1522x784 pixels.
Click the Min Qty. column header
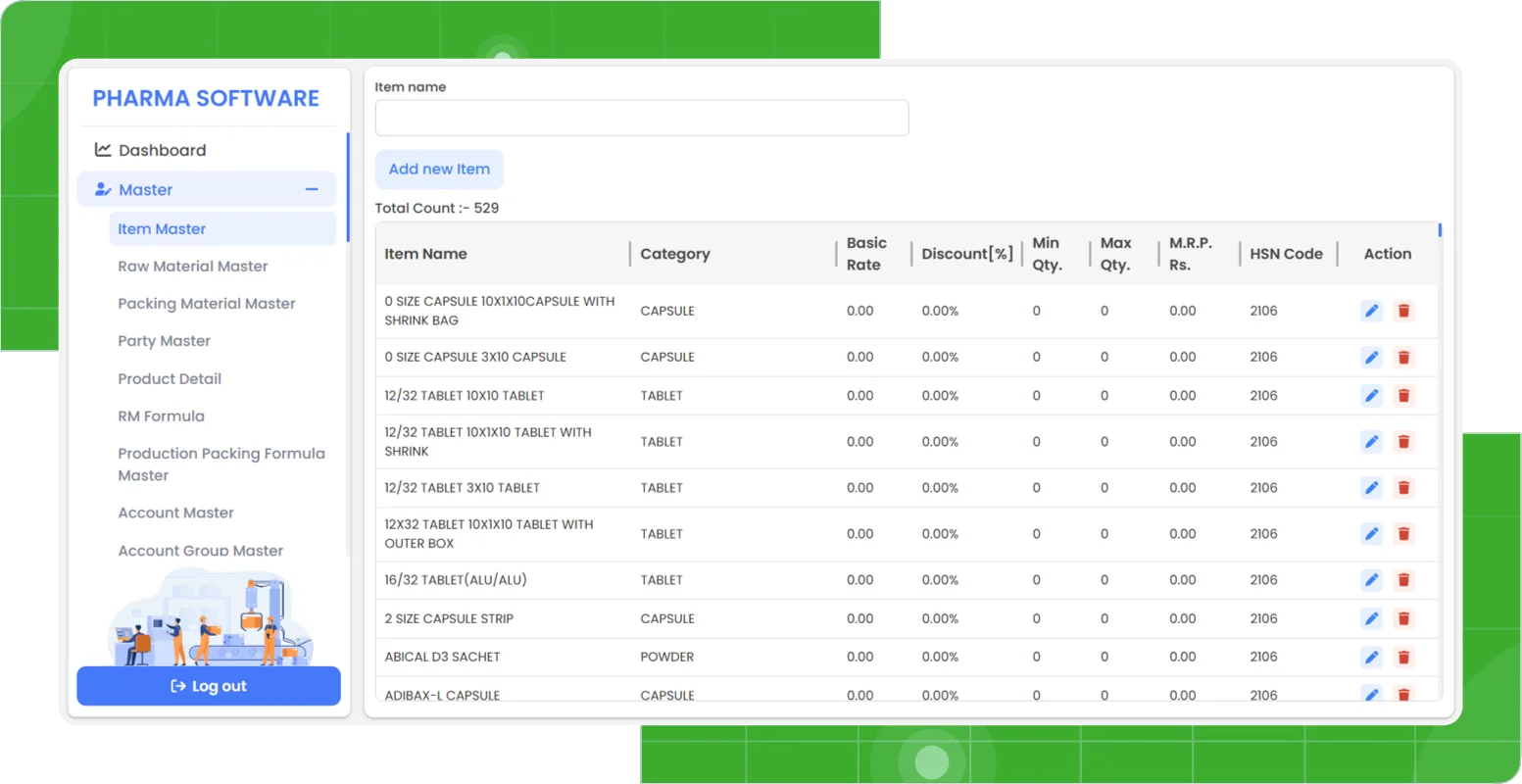pyautogui.click(x=1047, y=254)
